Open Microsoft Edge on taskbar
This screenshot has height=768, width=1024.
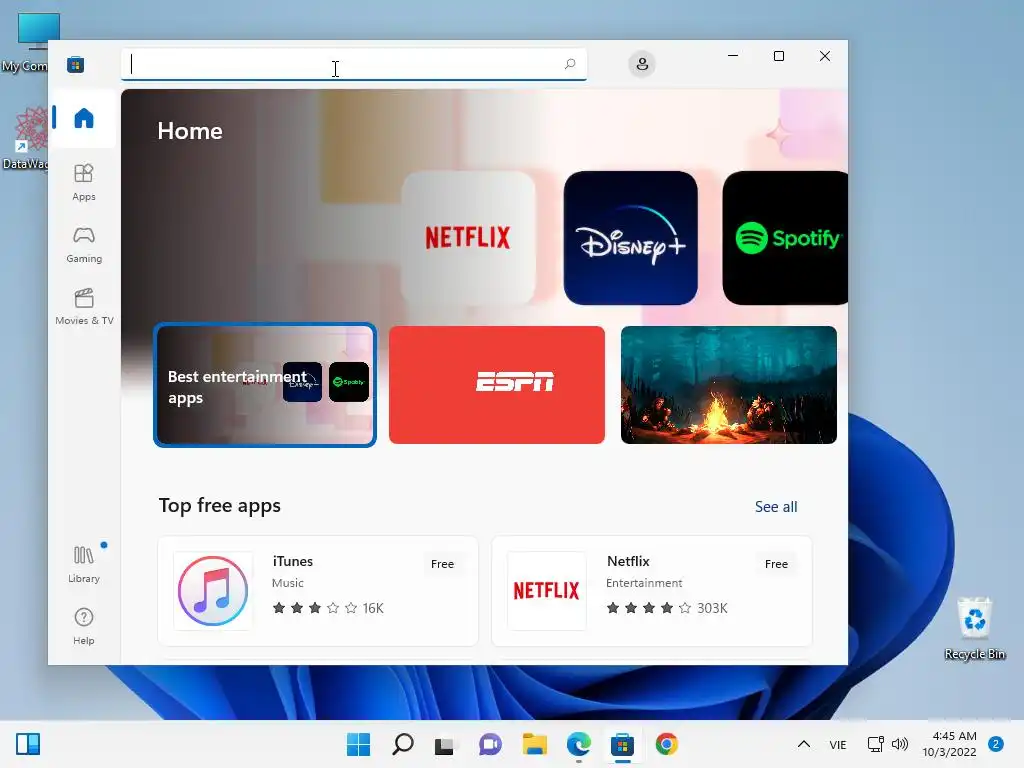click(x=579, y=744)
